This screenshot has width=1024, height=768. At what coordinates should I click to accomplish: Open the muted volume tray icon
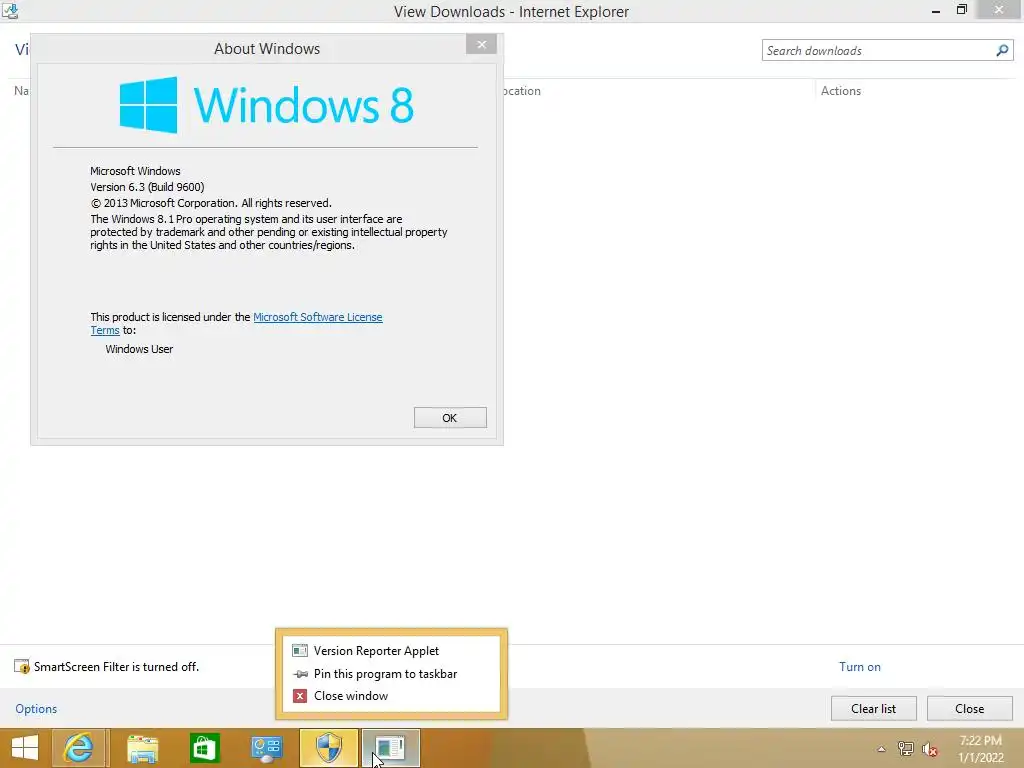929,749
